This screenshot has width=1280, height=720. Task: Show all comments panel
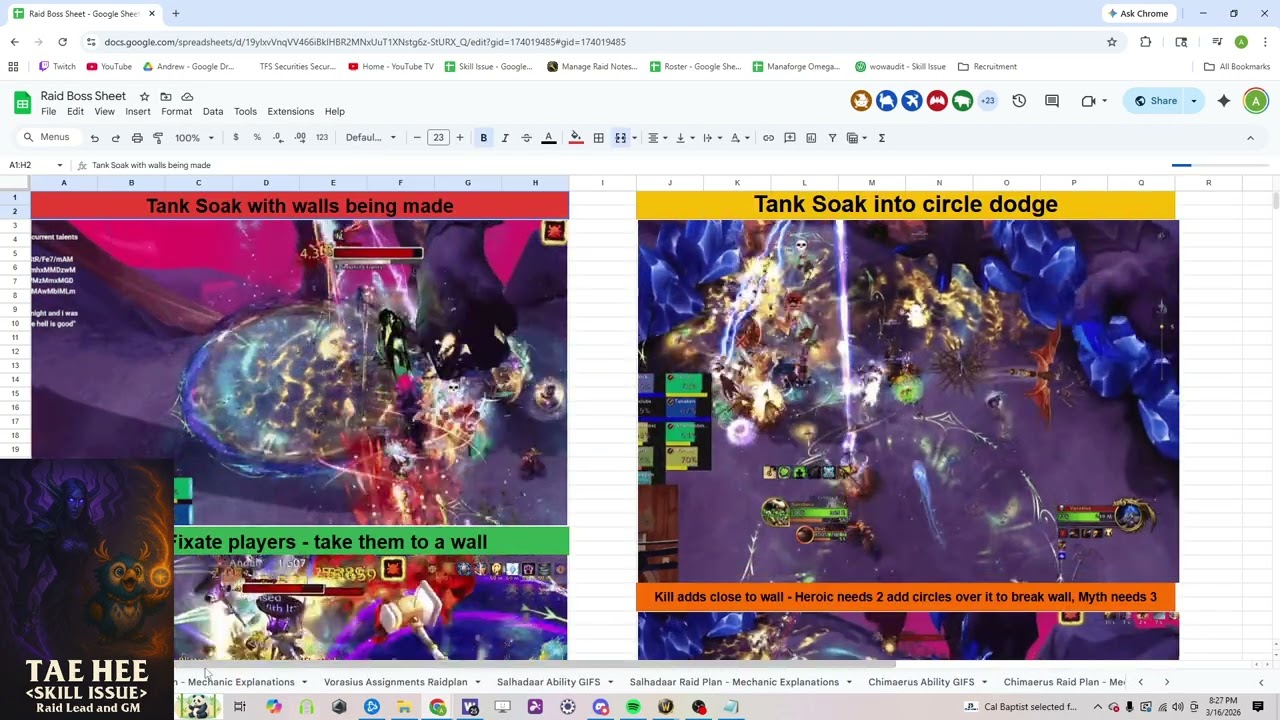1052,101
